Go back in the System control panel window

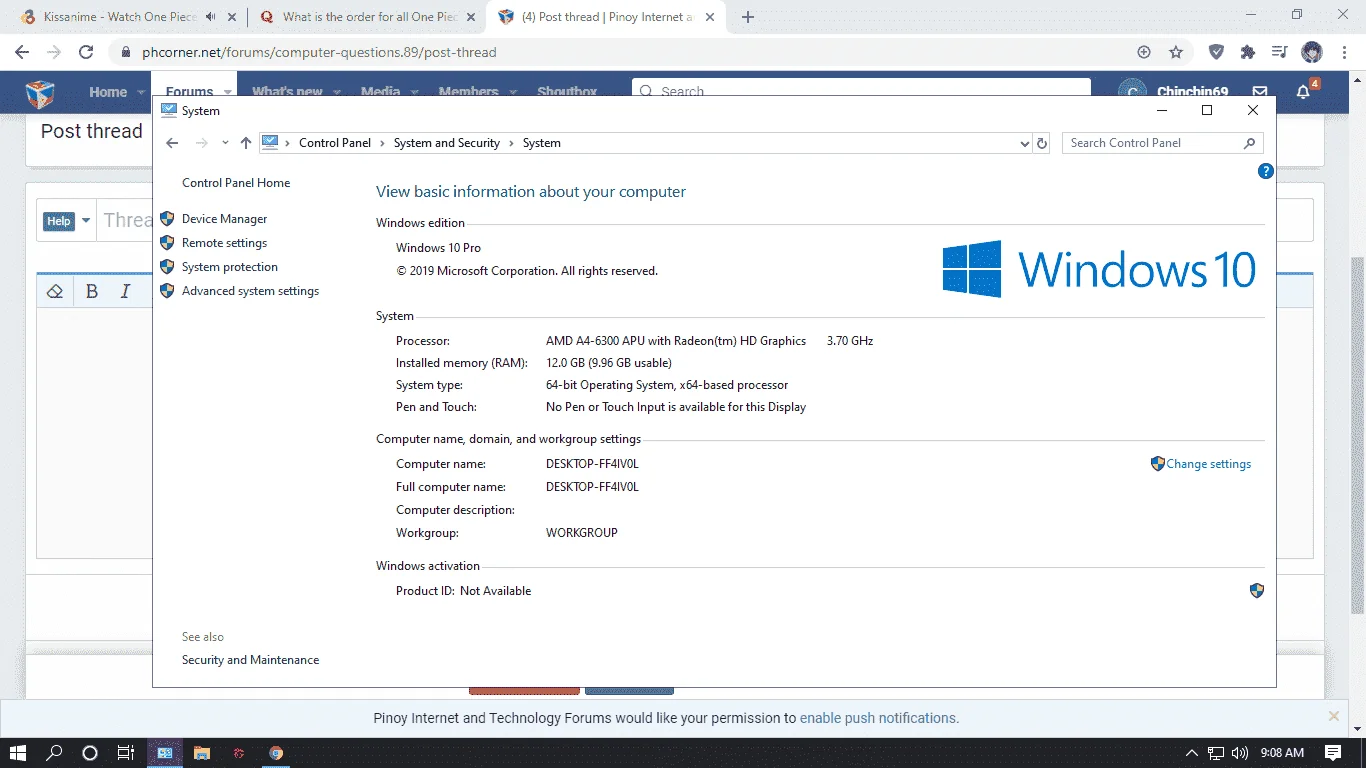click(x=172, y=143)
